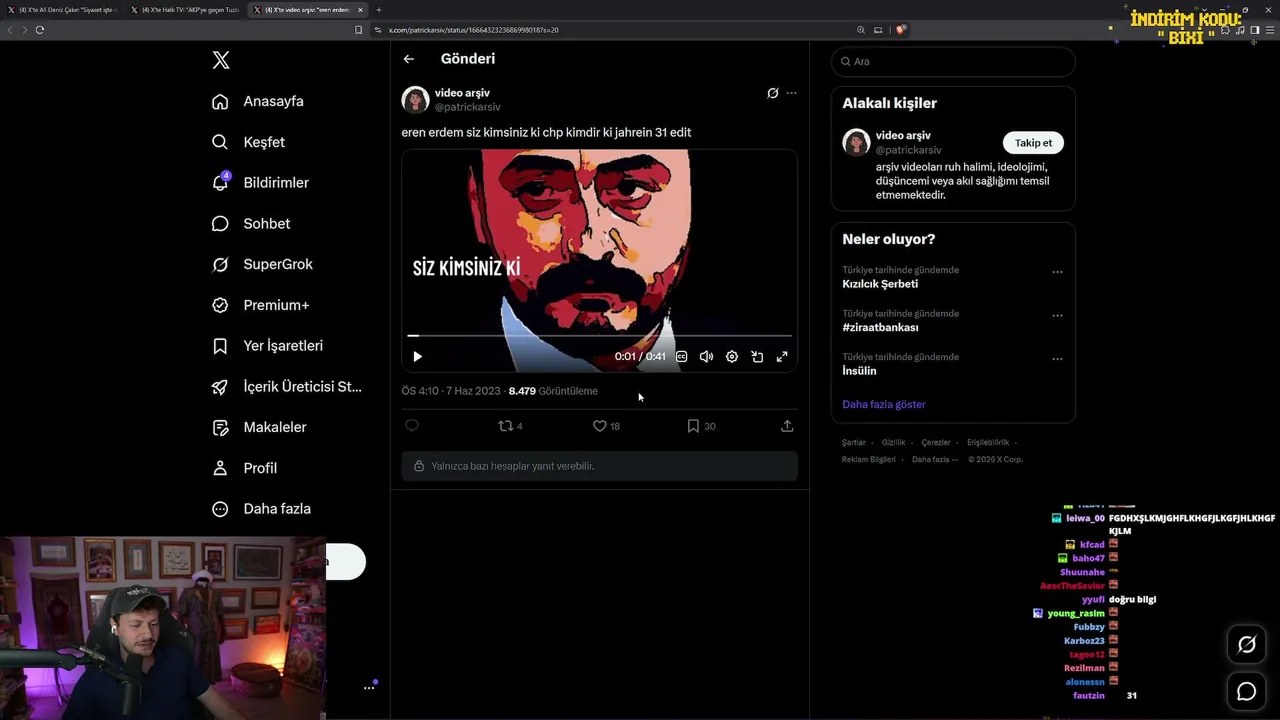Open Kızılcık Şerbeti trending topic
1280x720 pixels.
[x=880, y=284]
